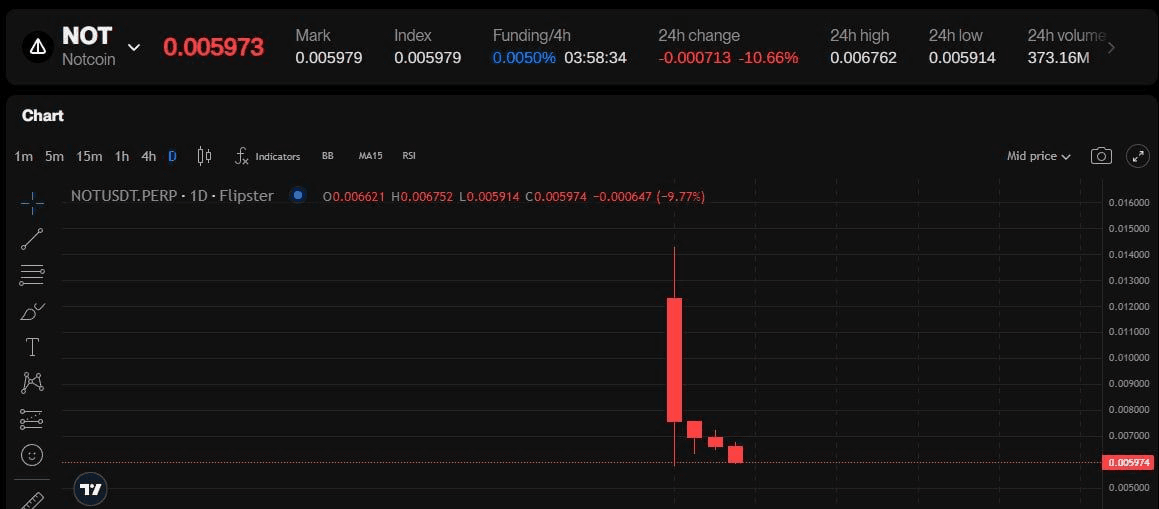Switch to the 4h timeframe
The image size is (1159, 509).
(x=148, y=156)
